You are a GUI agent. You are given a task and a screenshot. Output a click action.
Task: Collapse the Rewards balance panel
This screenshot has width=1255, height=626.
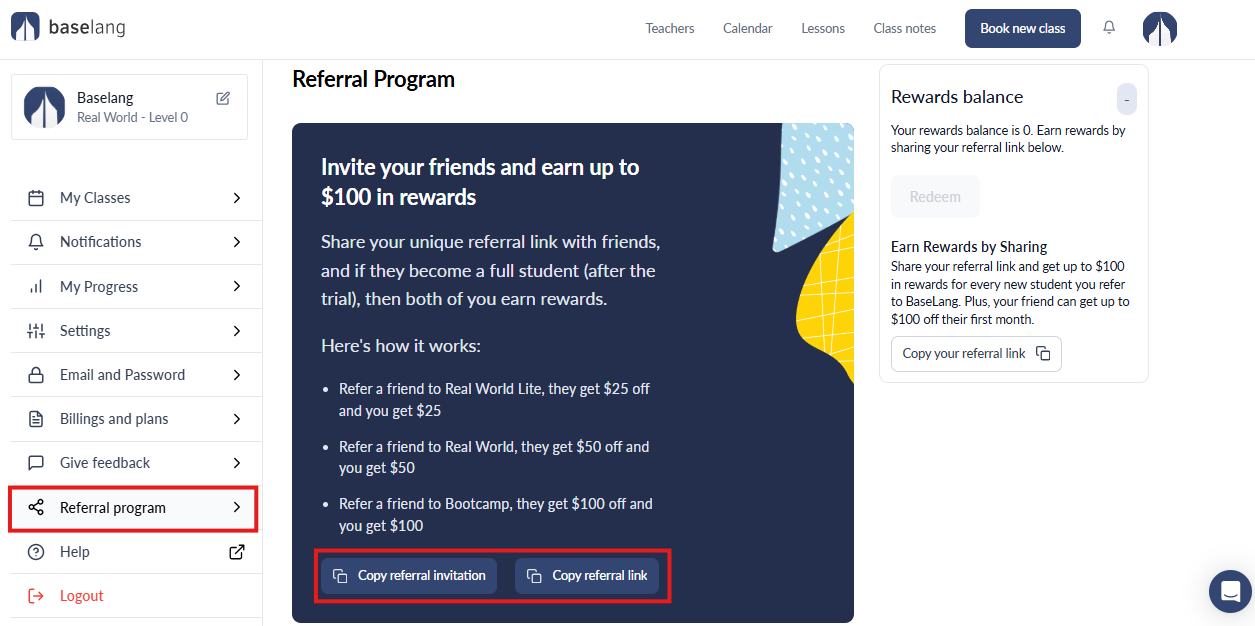(x=1126, y=99)
